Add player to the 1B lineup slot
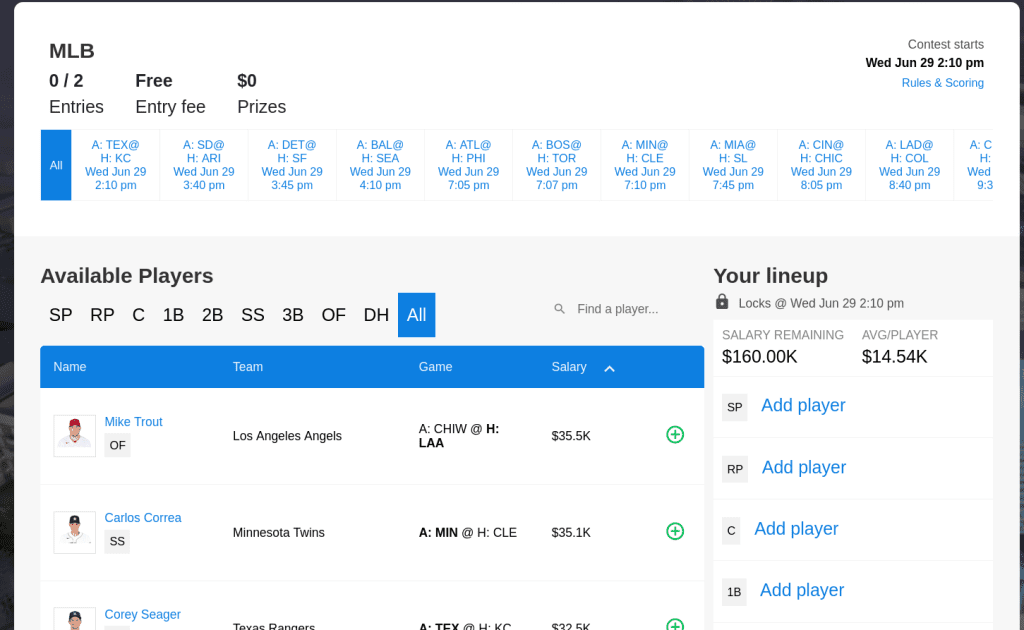1024x630 pixels. (x=802, y=590)
